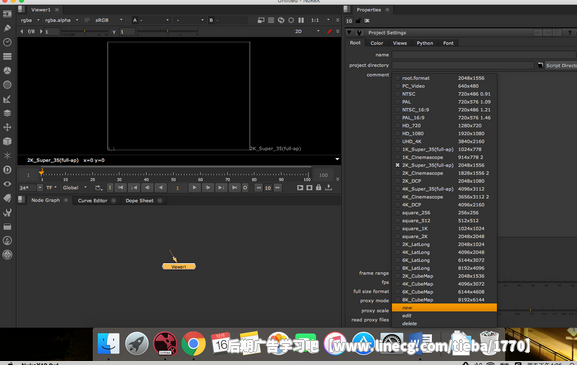Open the Filter nodes toolbar menu

(7, 85)
